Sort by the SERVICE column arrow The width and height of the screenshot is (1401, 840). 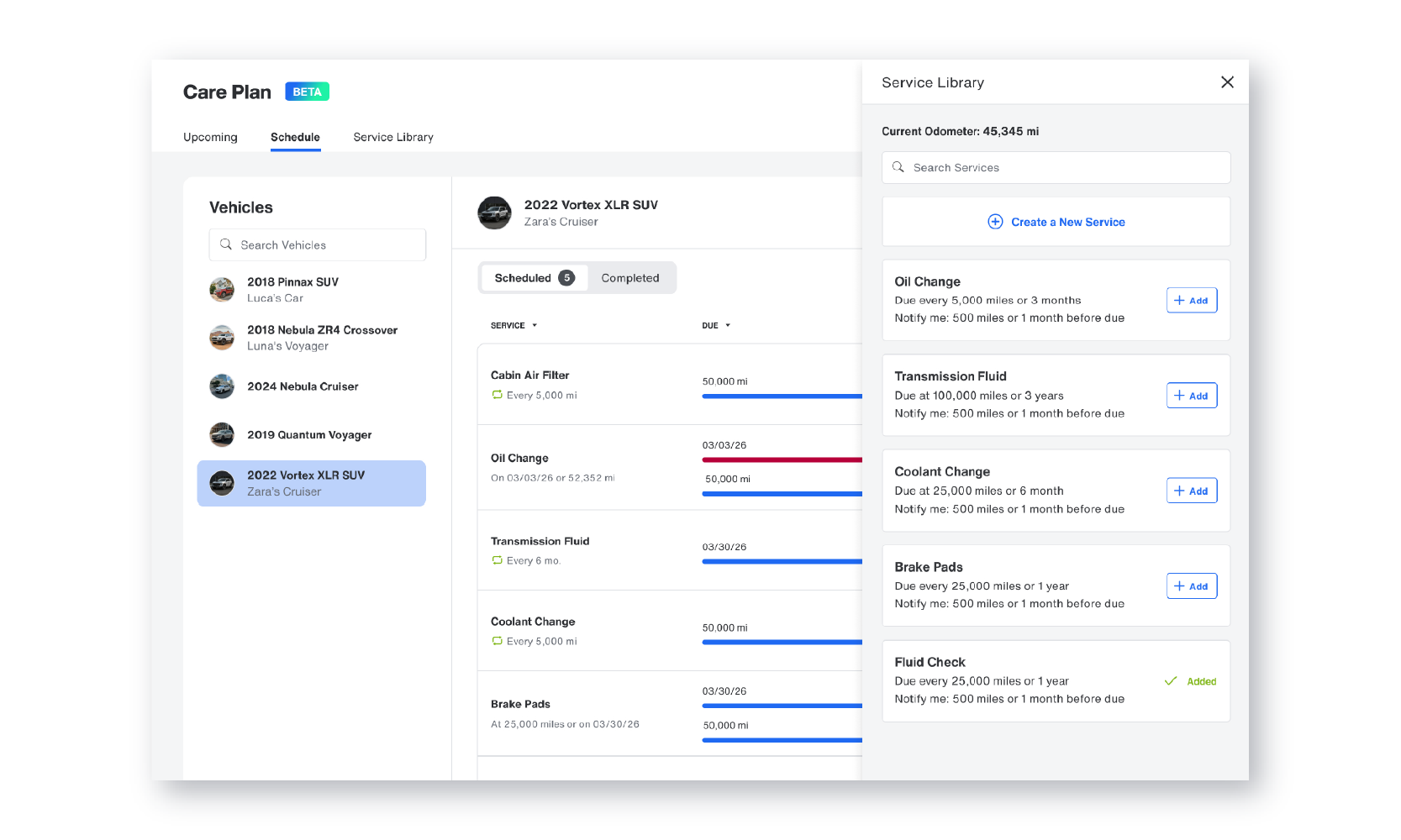[x=535, y=326]
